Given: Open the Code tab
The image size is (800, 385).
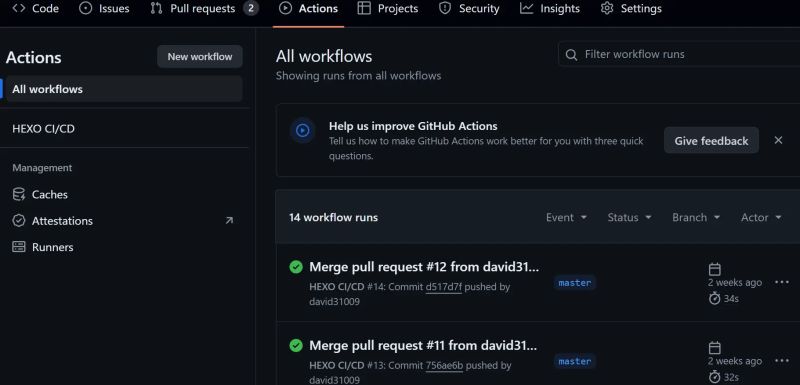Looking at the screenshot, I should (x=35, y=9).
